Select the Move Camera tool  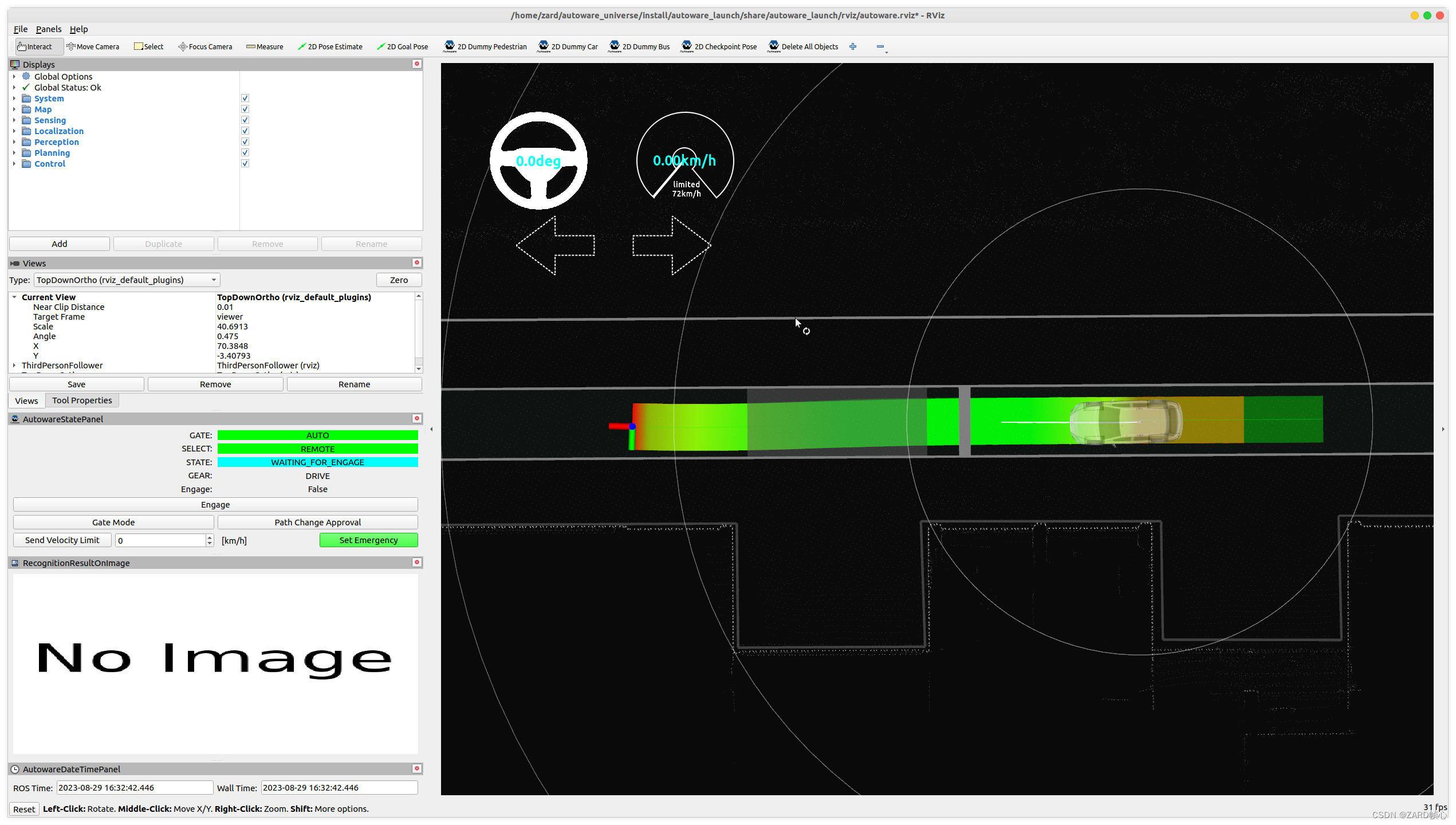[x=93, y=46]
